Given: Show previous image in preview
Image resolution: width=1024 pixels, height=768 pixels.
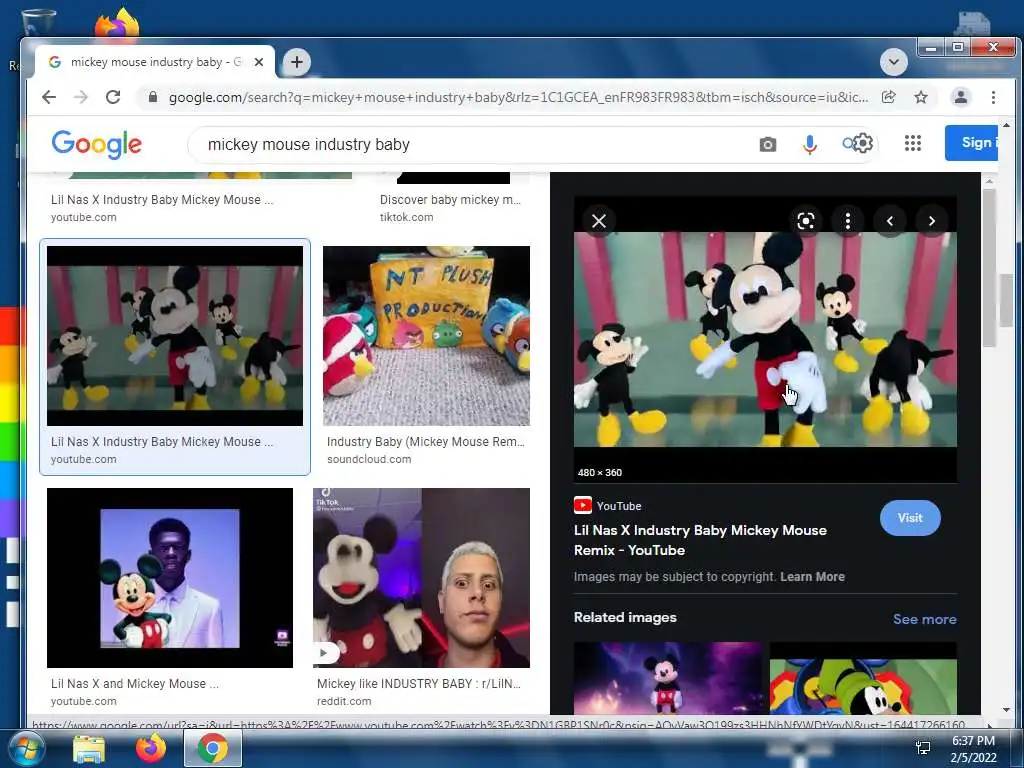Looking at the screenshot, I should pos(889,221).
